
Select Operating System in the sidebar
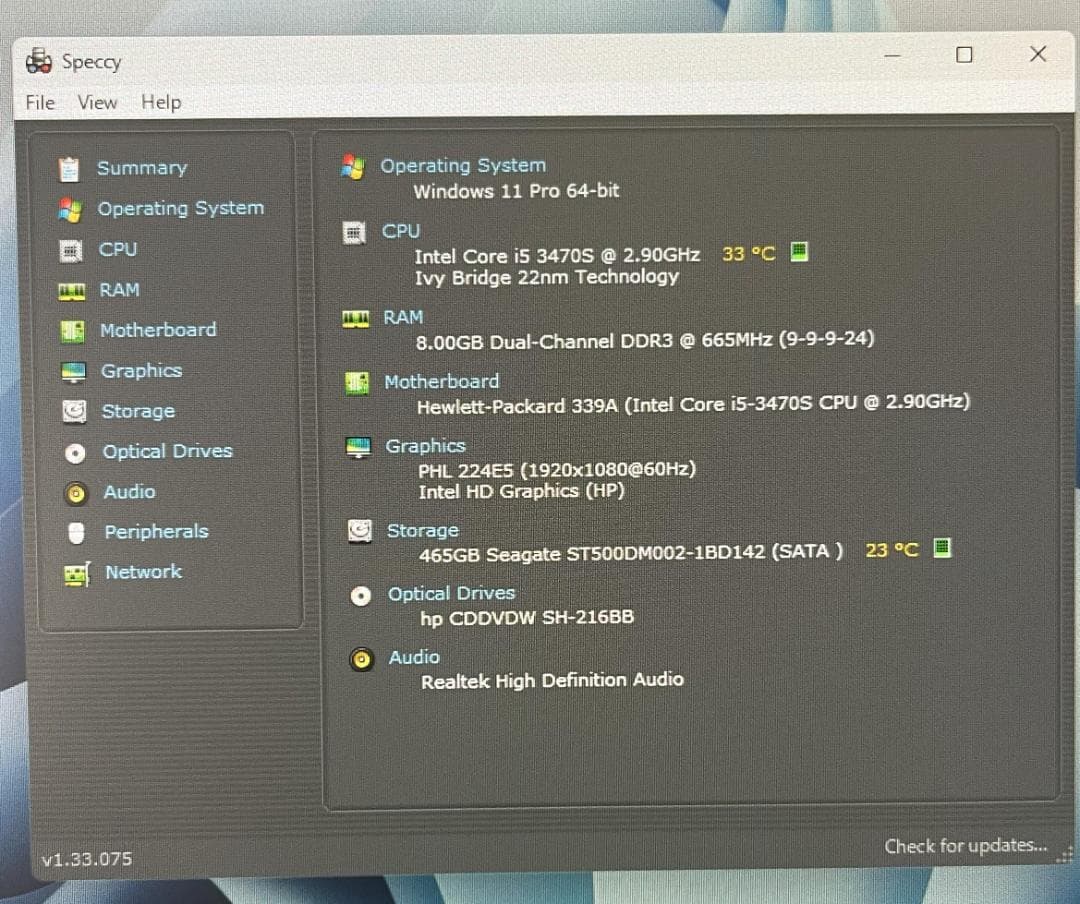point(180,208)
